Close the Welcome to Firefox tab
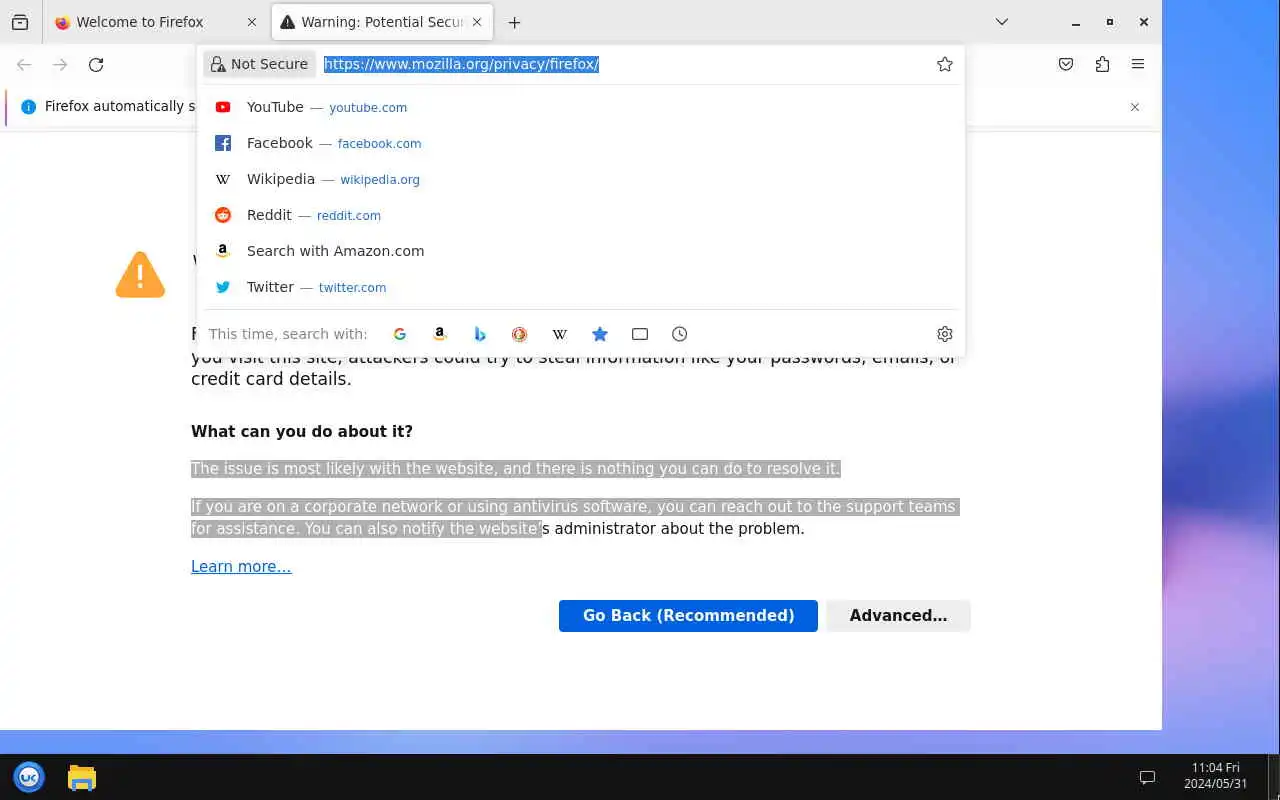 click(x=252, y=22)
